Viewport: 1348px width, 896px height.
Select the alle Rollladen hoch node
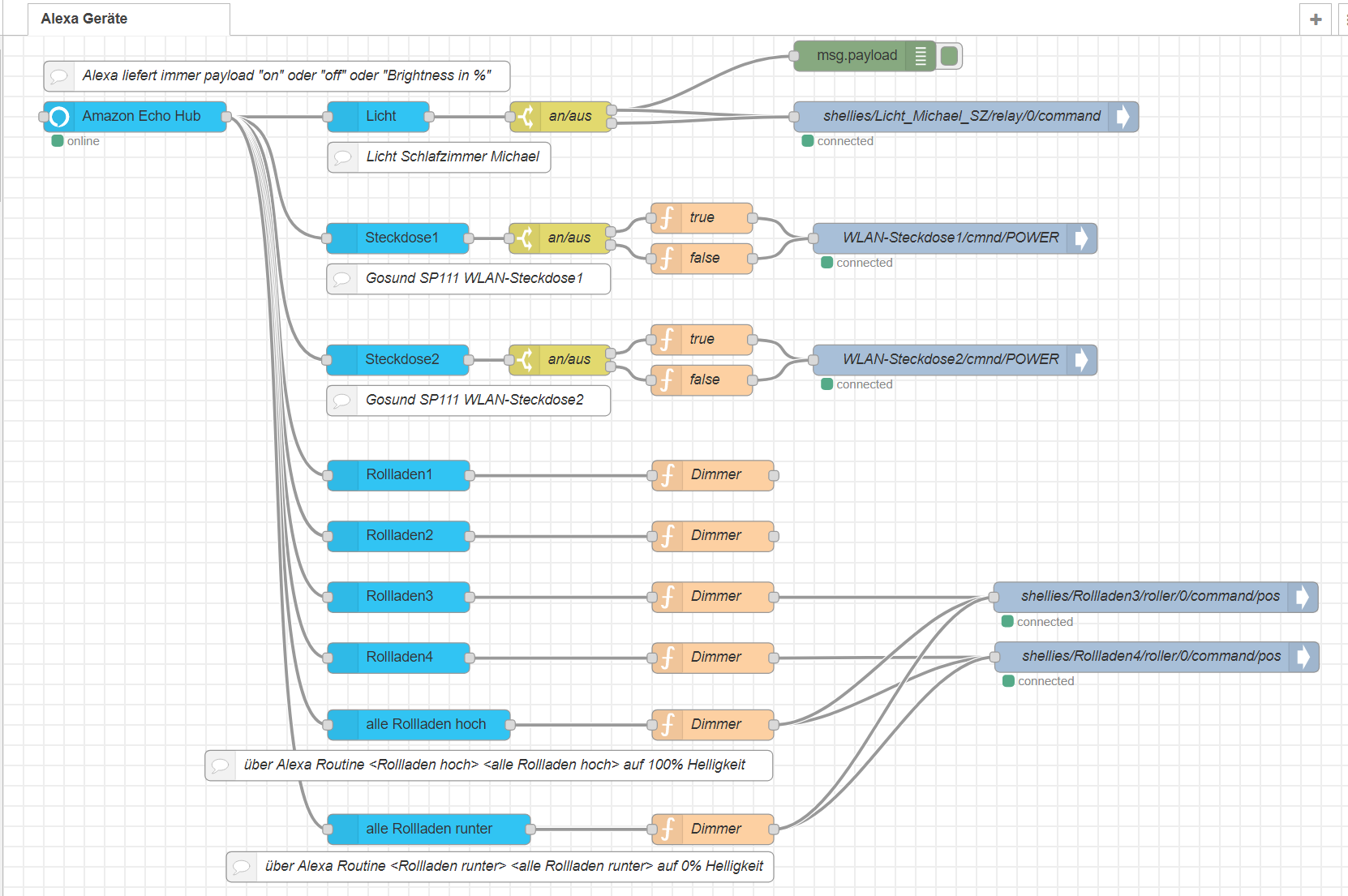pyautogui.click(x=419, y=725)
